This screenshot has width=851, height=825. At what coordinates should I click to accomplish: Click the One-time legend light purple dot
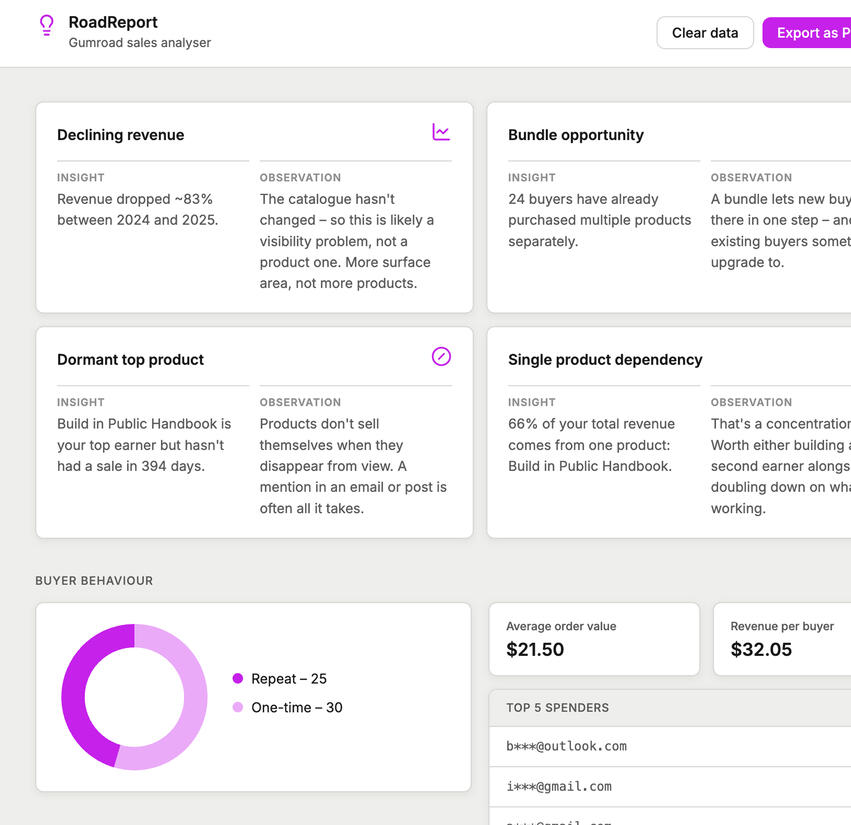pos(238,708)
